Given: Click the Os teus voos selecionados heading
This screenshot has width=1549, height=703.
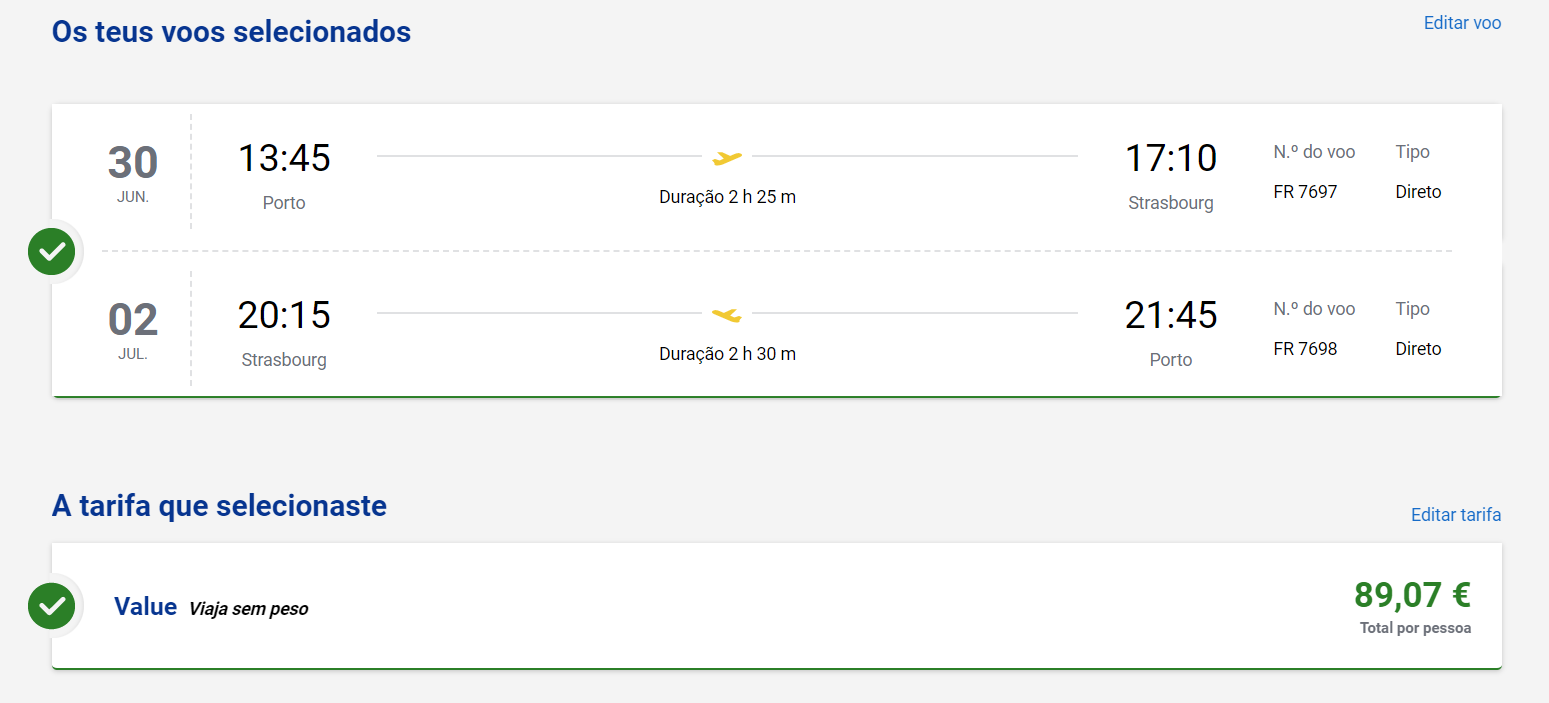Looking at the screenshot, I should pos(231,31).
